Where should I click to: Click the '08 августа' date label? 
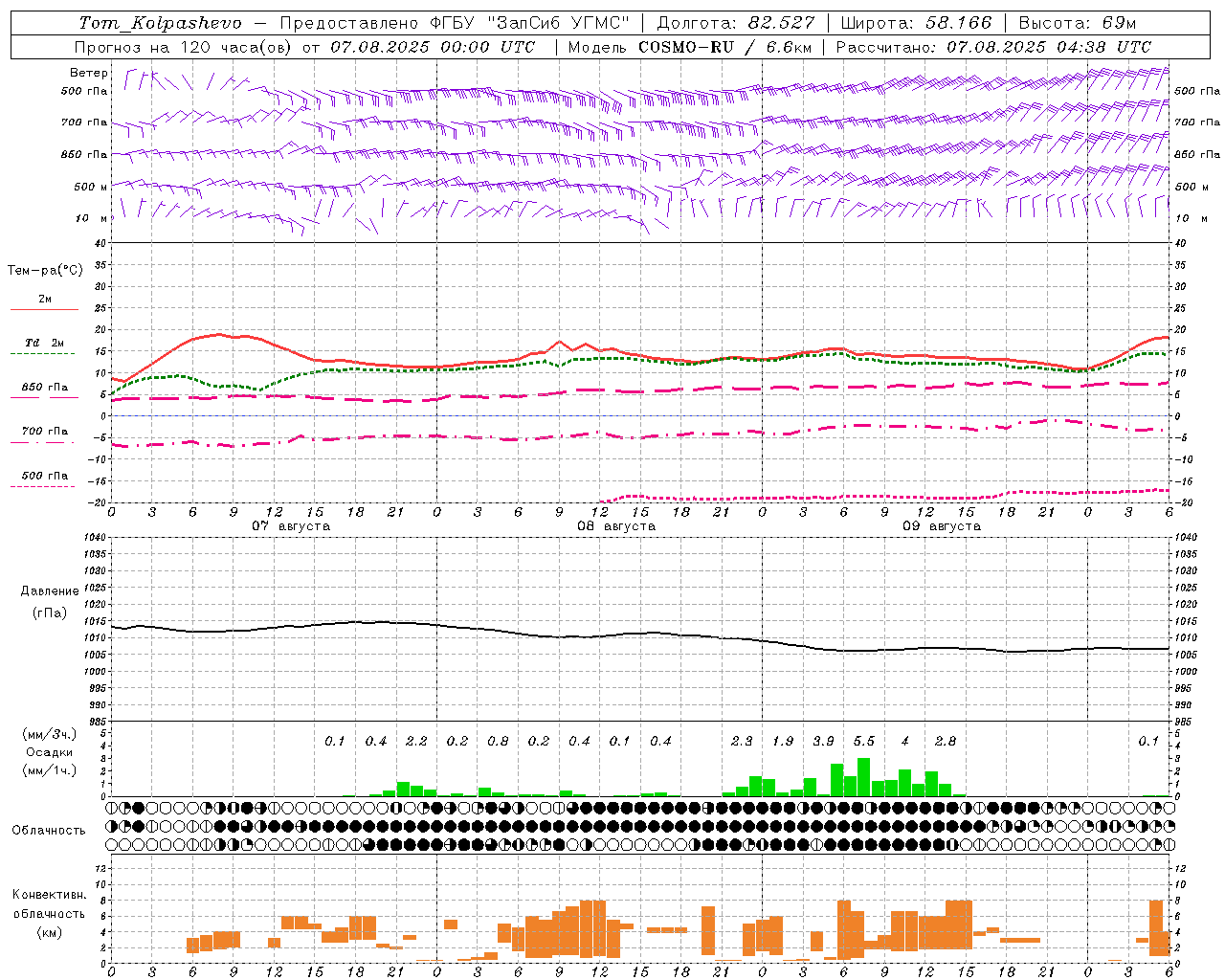(x=616, y=526)
